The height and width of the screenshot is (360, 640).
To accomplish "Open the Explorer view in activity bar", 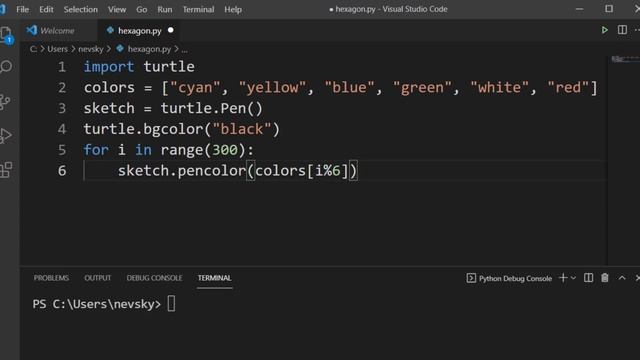I will tap(6, 35).
